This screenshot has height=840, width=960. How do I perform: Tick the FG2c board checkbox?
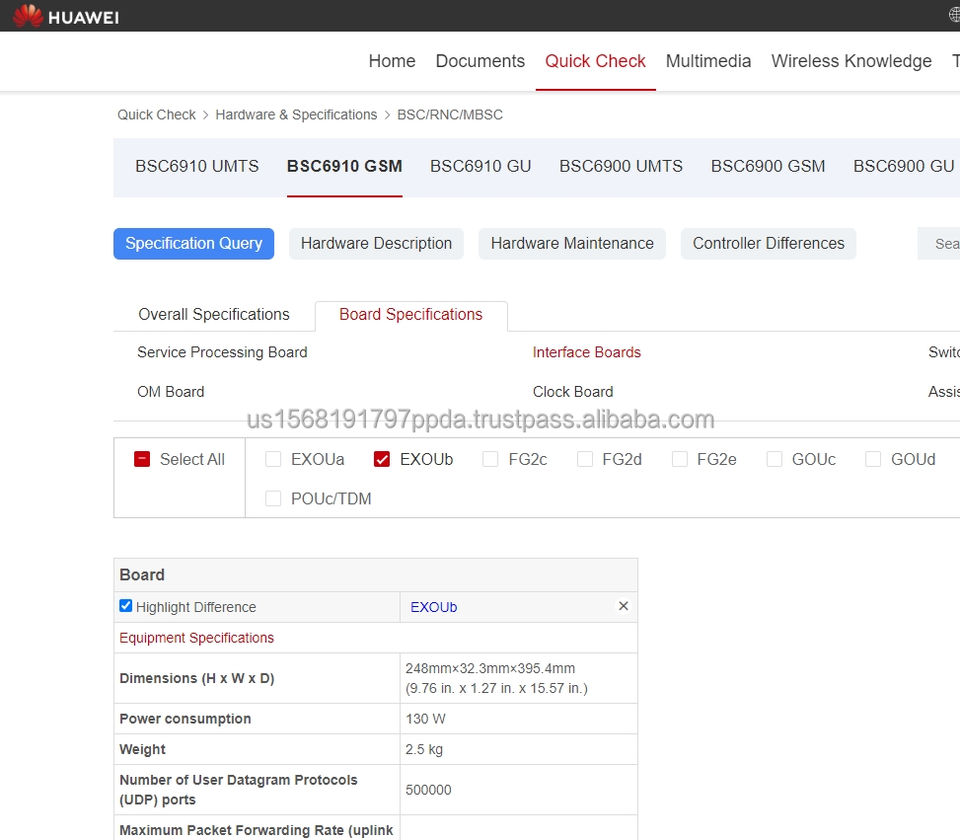pos(490,459)
